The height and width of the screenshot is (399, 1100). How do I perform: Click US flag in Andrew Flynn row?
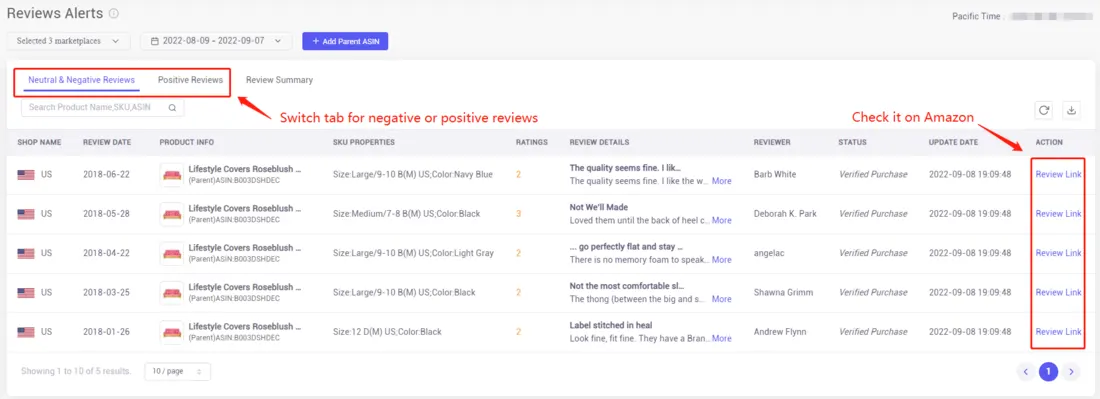pyautogui.click(x=26, y=332)
